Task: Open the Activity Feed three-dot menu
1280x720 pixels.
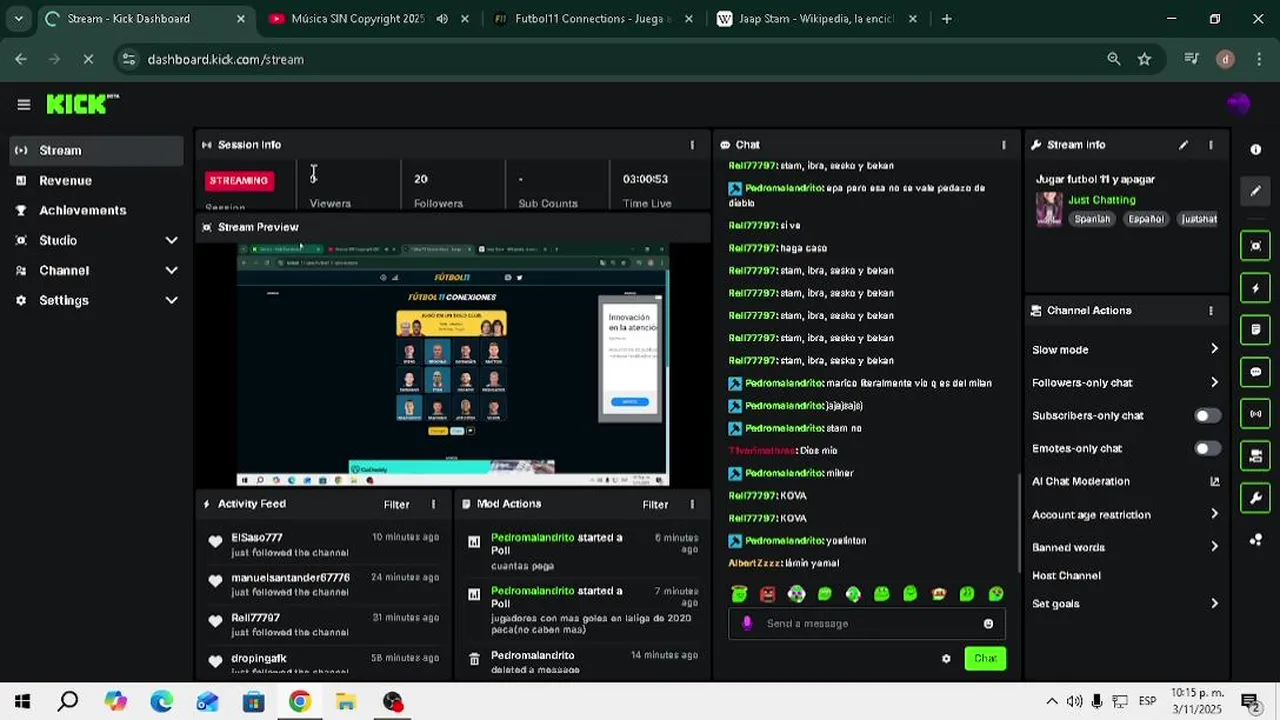Action: 433,505
